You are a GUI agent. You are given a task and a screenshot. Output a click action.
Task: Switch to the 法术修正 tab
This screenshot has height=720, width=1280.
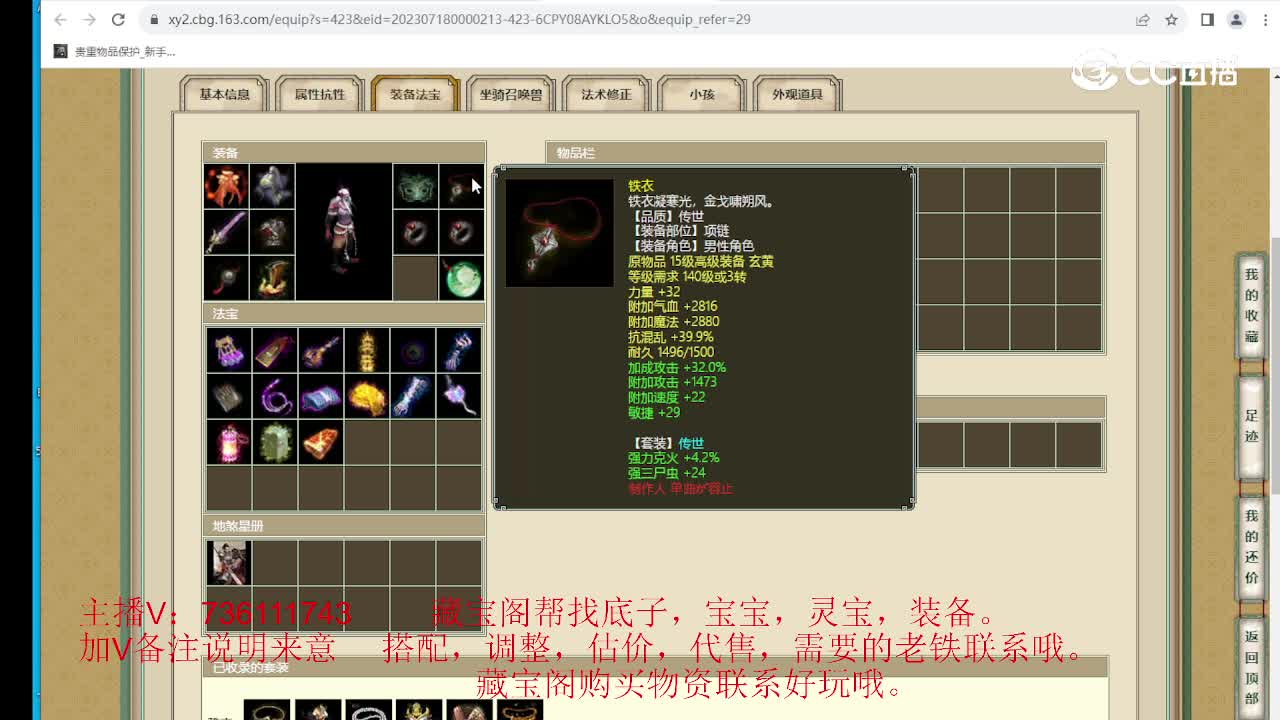click(606, 94)
